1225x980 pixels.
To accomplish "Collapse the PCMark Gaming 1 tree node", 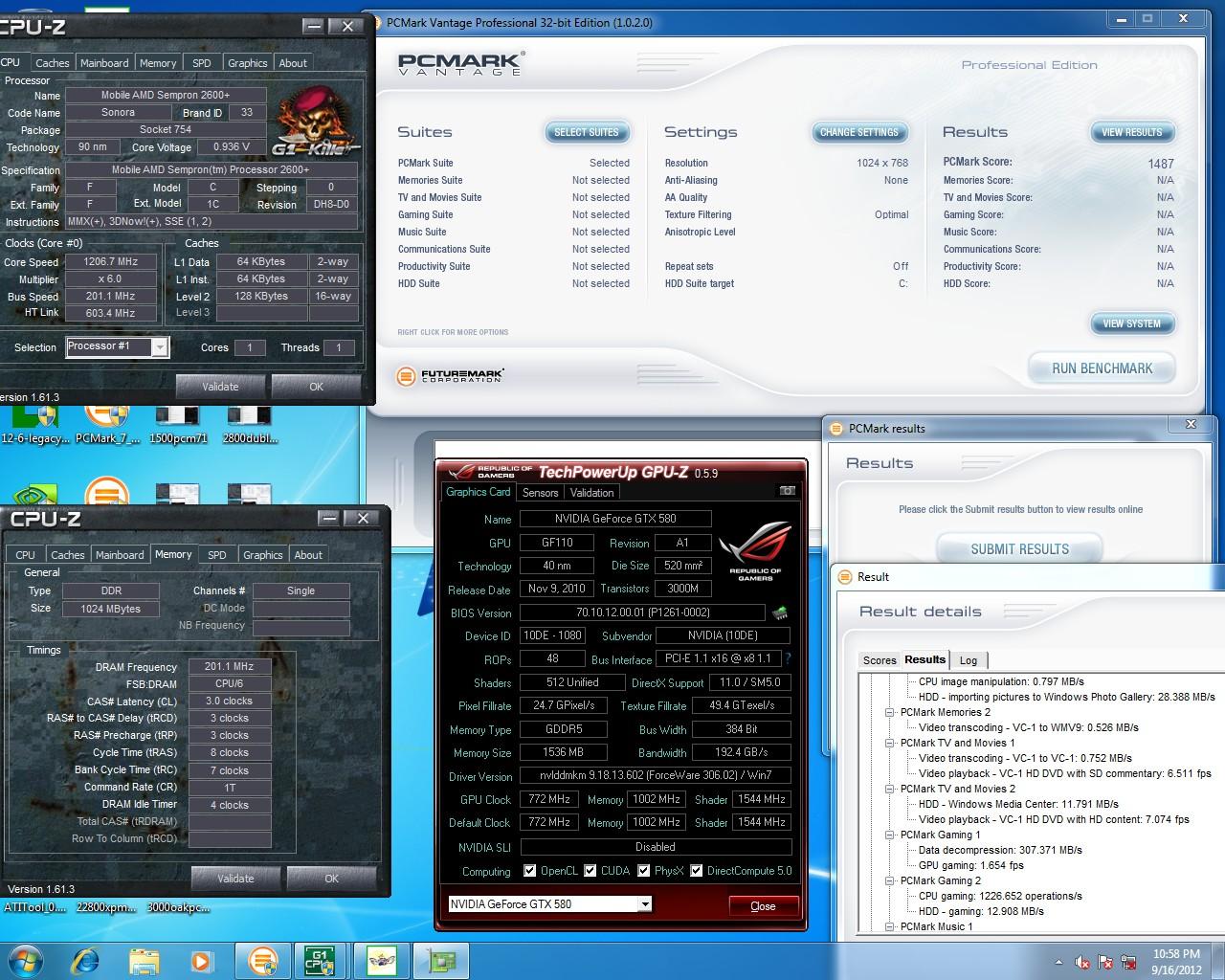I will [890, 835].
